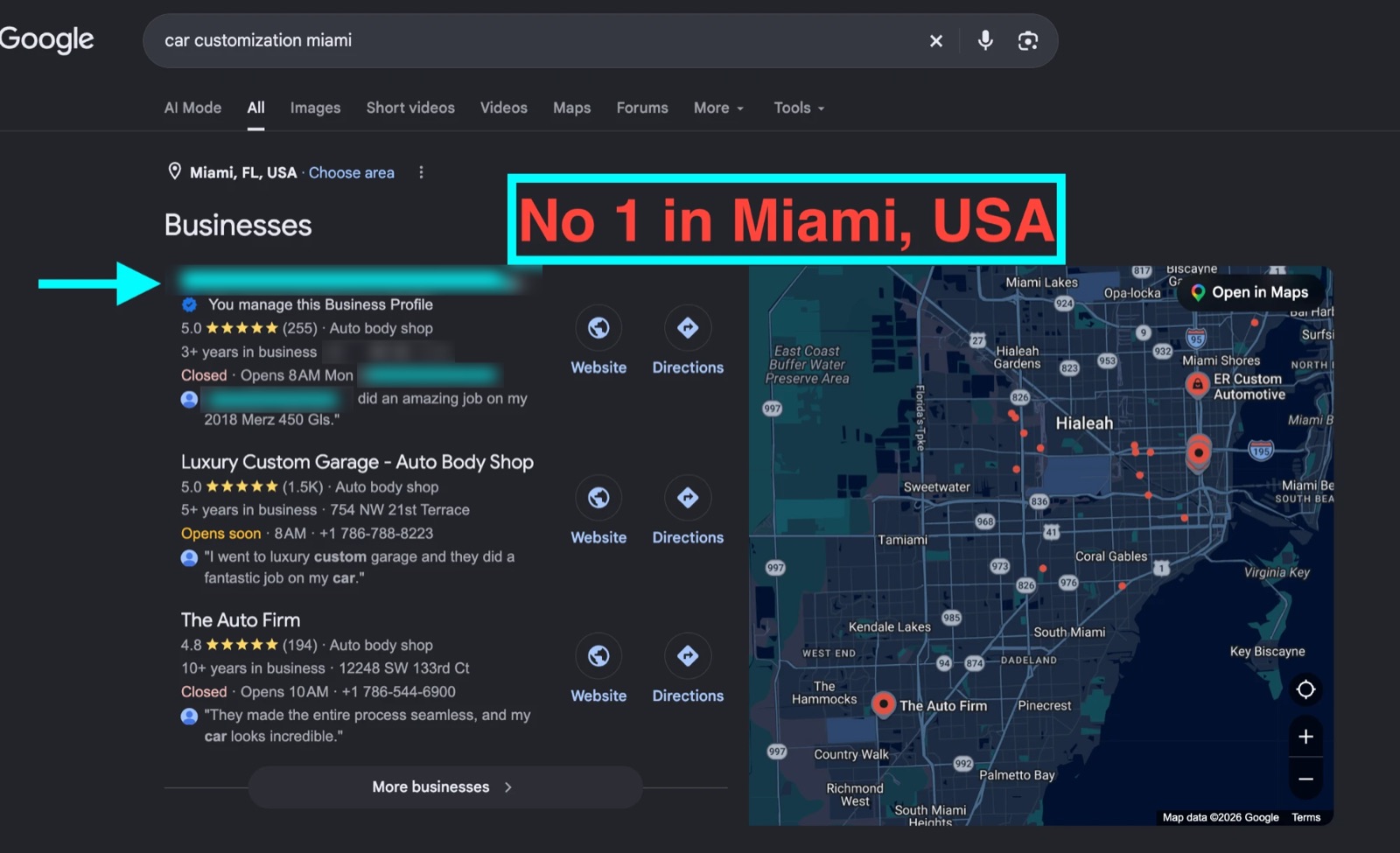Center map on my location
The height and width of the screenshot is (853, 1400).
(1305, 689)
